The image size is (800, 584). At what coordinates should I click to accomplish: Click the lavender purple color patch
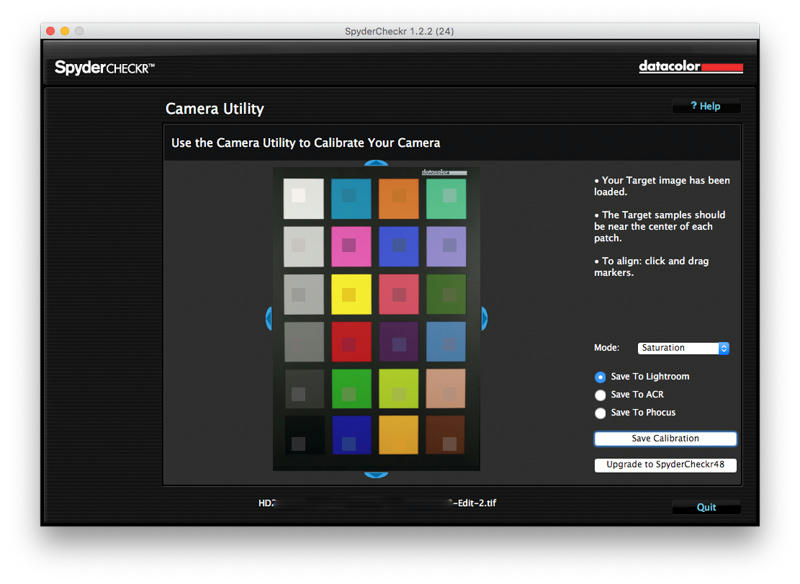tap(446, 246)
